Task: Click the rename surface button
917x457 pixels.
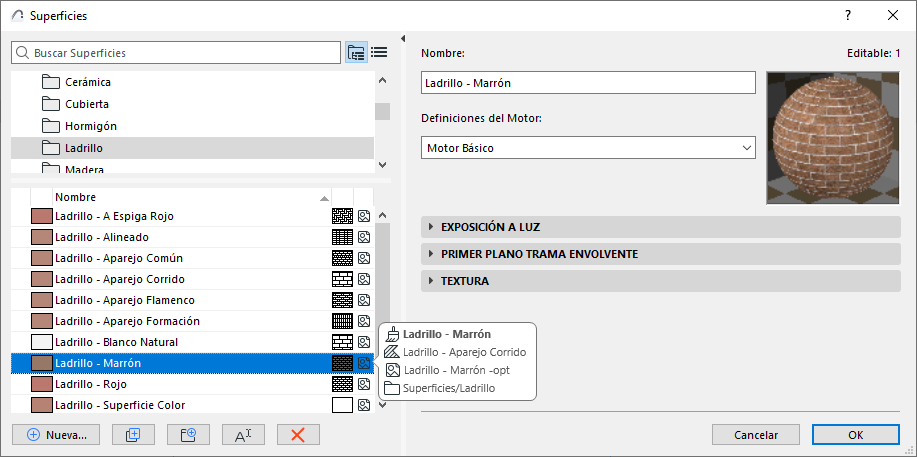Action: (x=242, y=434)
